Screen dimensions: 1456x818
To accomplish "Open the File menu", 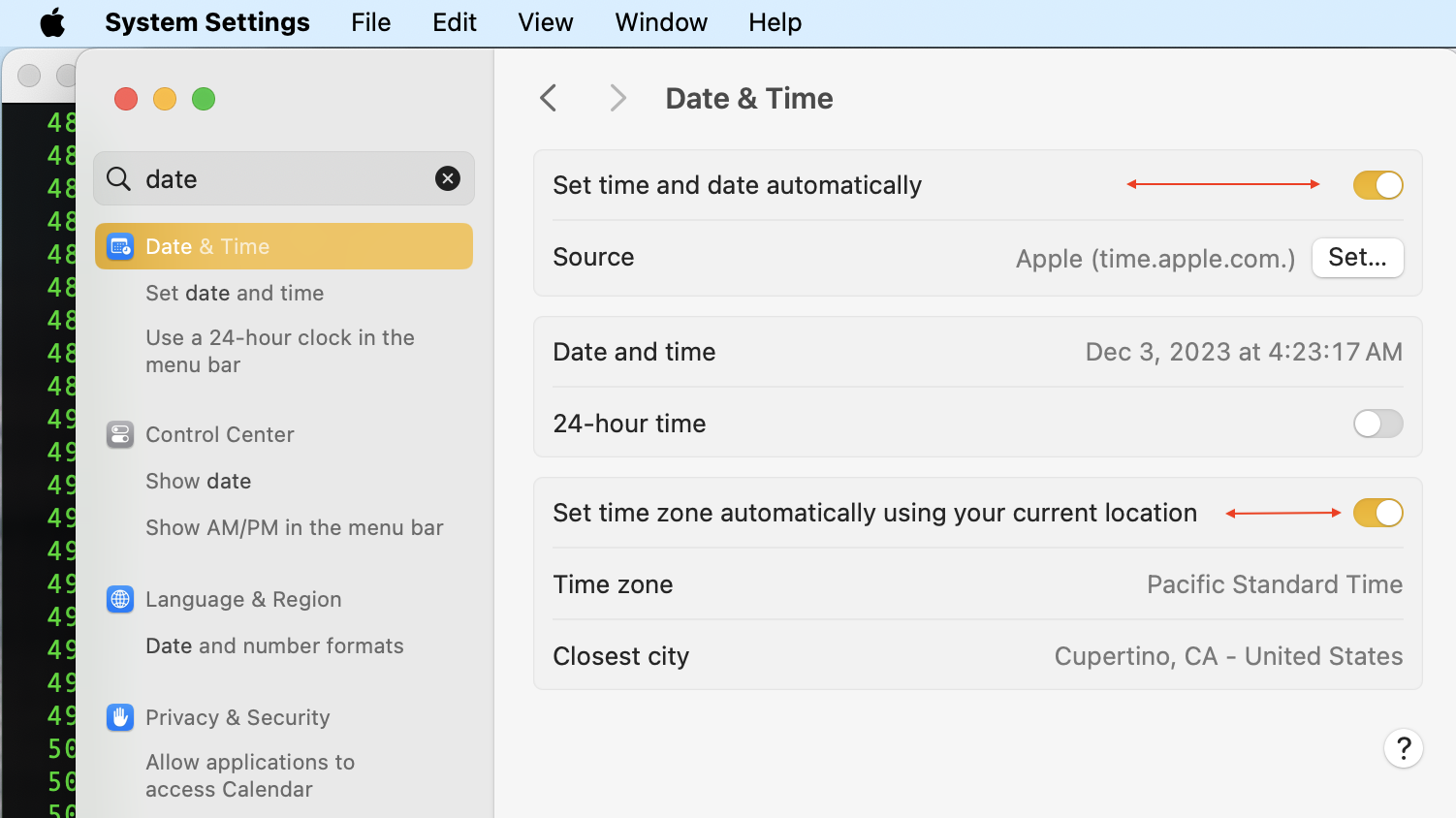I will click(370, 22).
